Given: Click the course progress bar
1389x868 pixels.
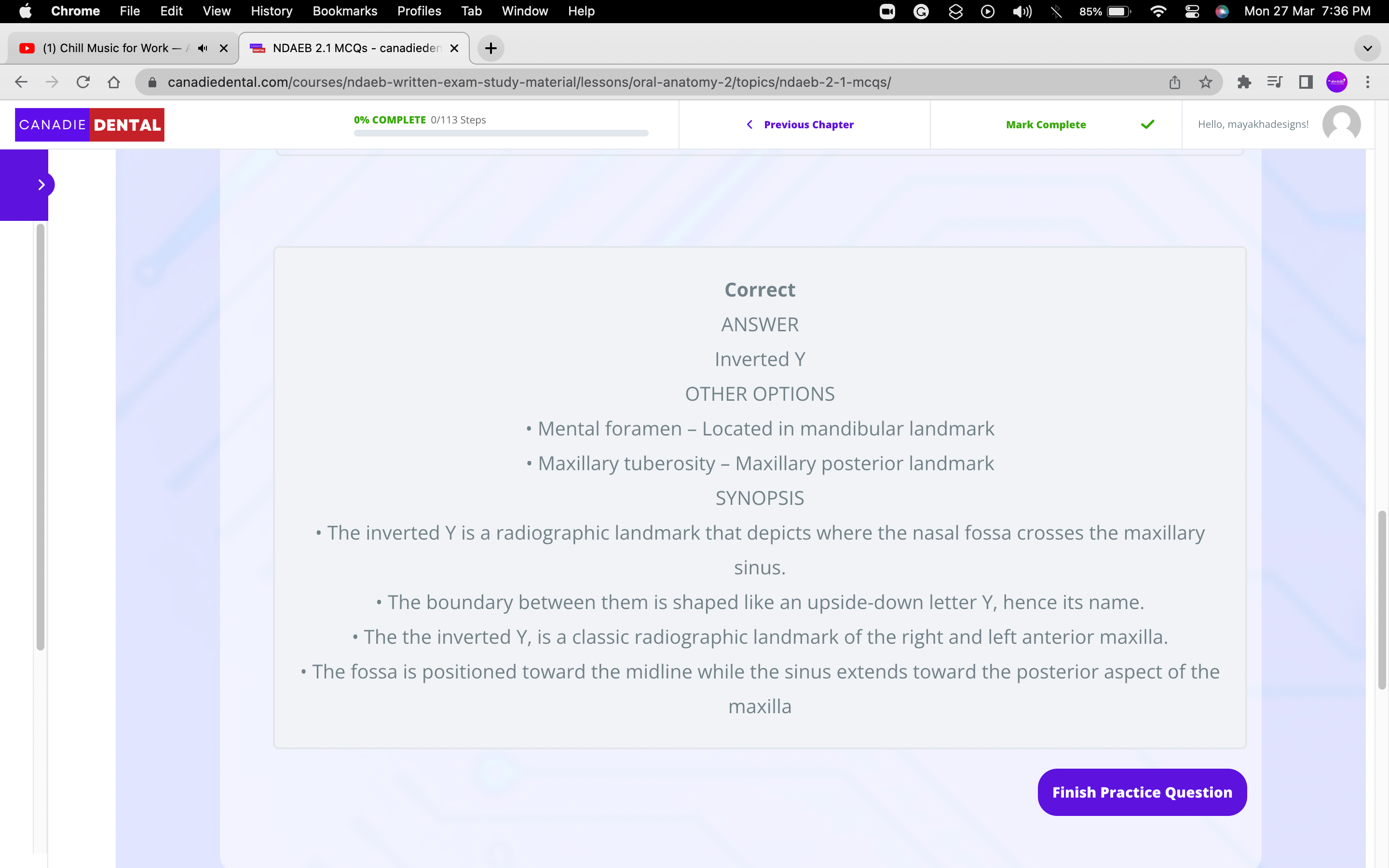Looking at the screenshot, I should [501, 133].
